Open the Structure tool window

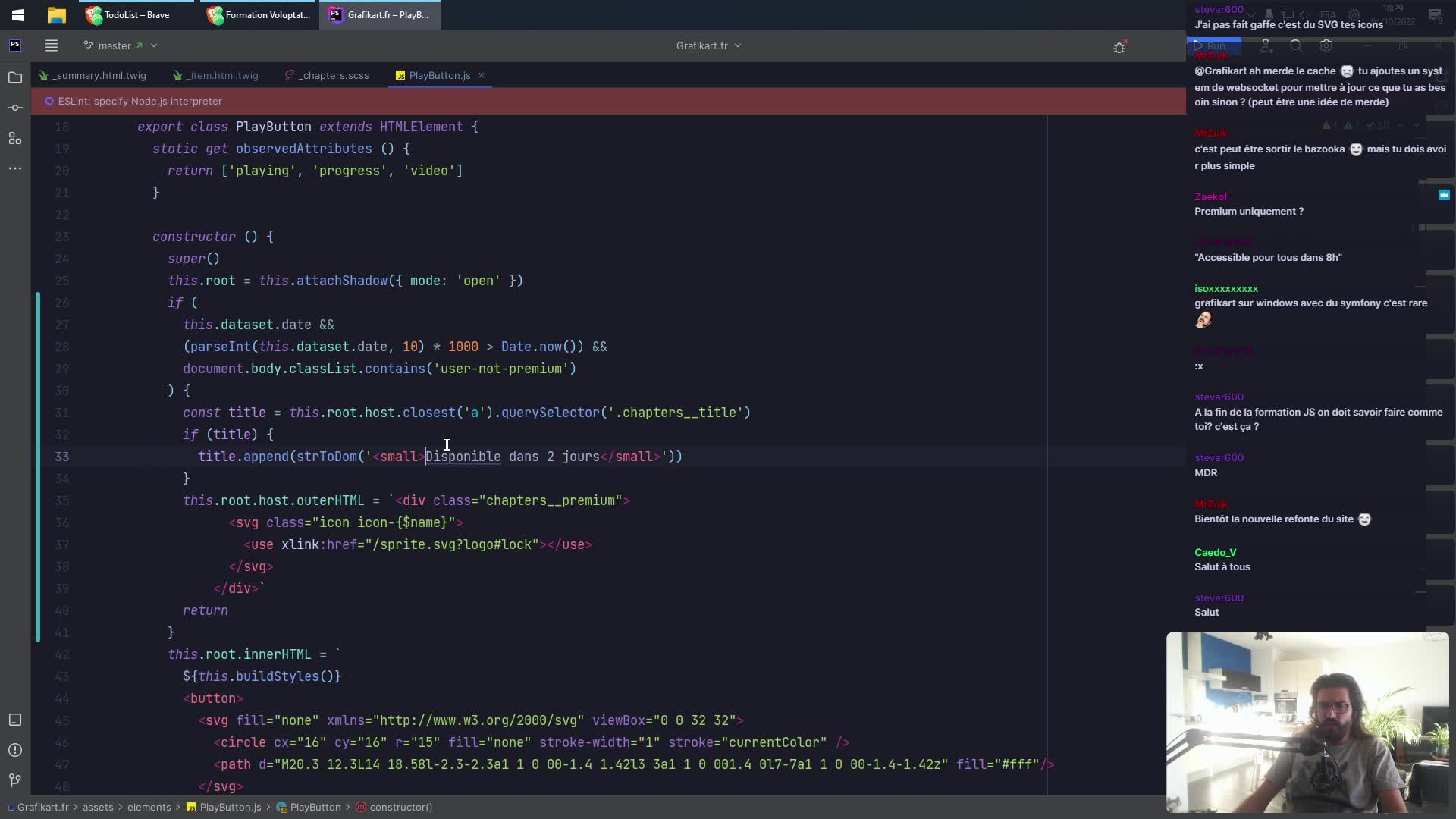[15, 138]
